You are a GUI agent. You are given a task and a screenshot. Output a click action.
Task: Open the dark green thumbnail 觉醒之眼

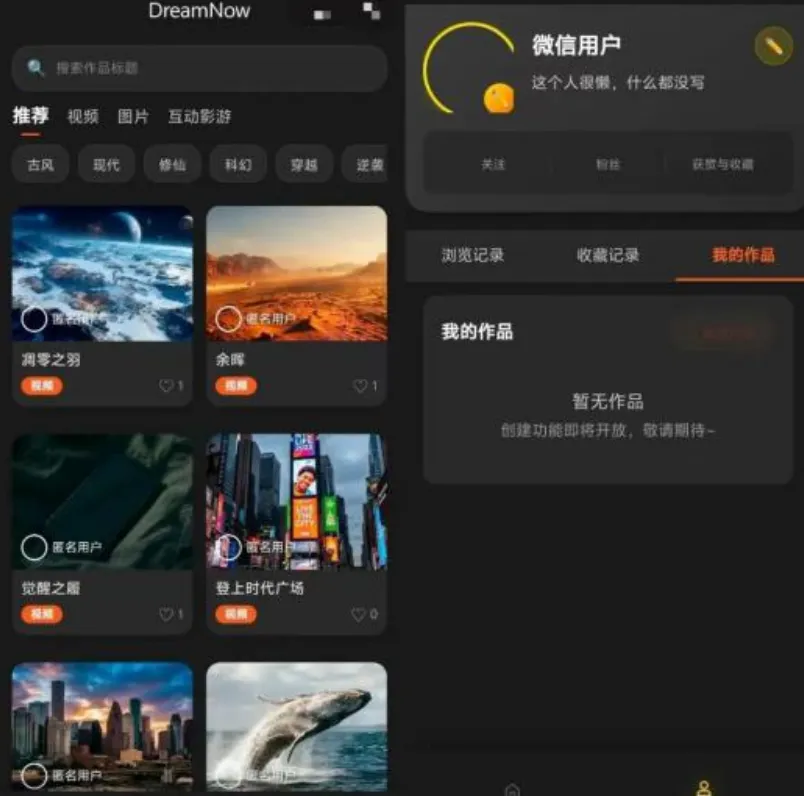point(103,501)
